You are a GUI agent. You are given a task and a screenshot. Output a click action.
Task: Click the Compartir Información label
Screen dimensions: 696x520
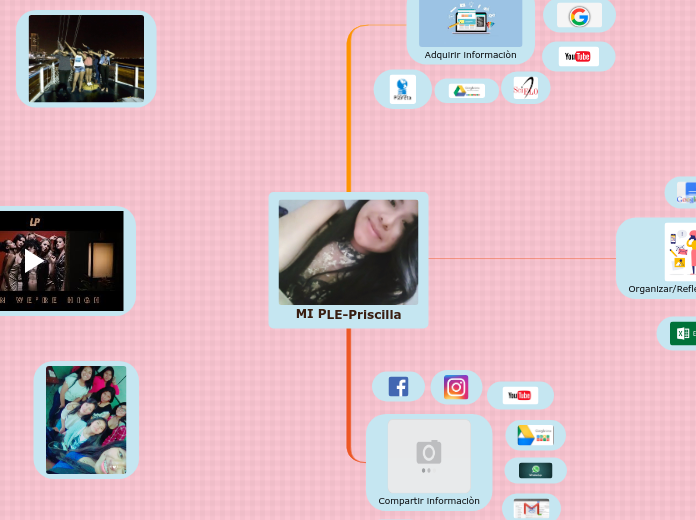point(429,501)
